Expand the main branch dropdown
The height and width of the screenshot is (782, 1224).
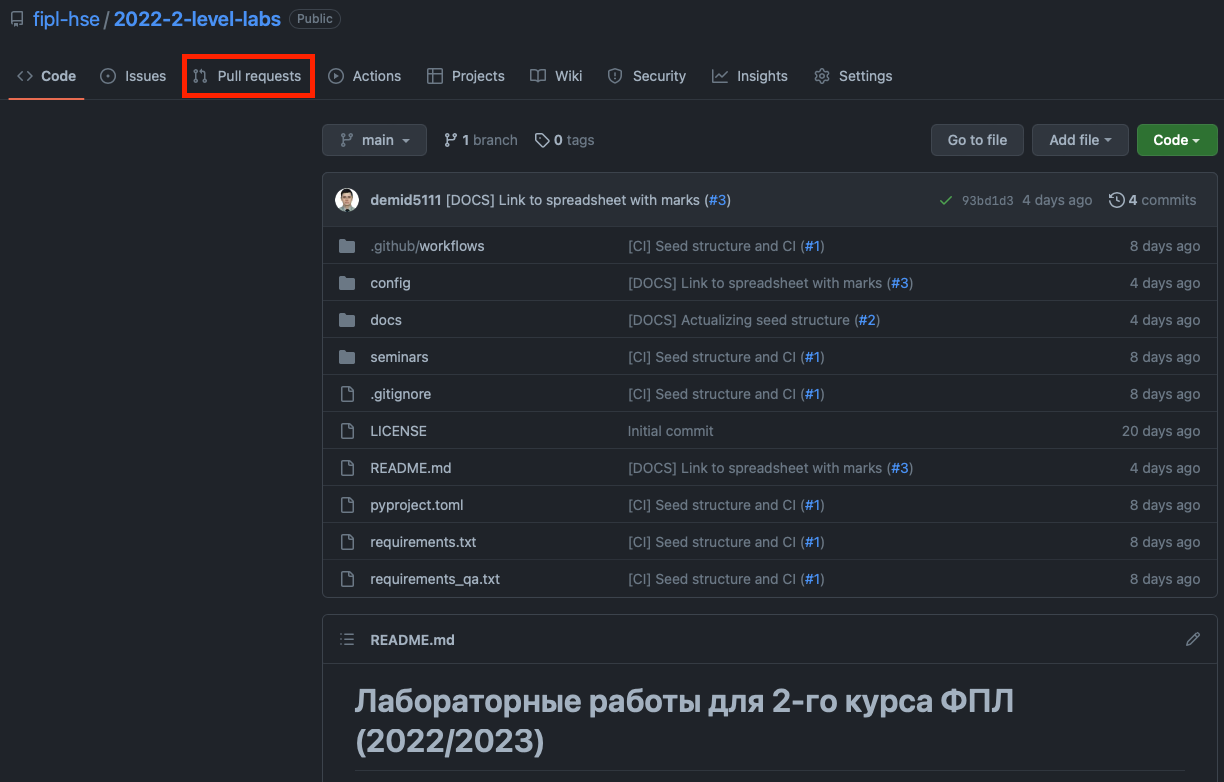(374, 140)
